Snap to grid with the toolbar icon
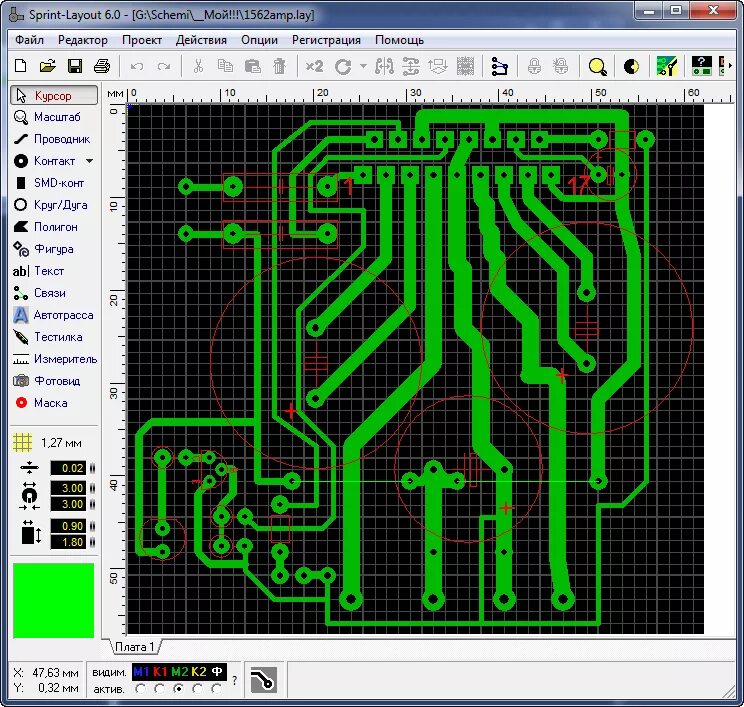Screen dimensions: 744x707 pyautogui.click(x=465, y=66)
